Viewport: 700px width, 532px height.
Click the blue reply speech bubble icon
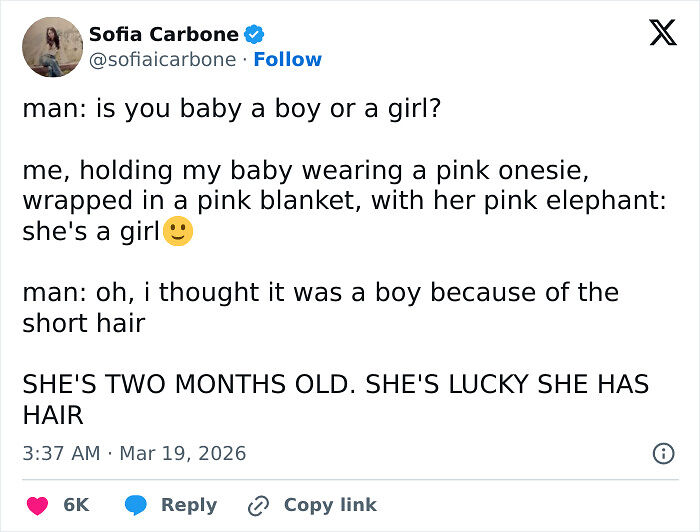click(x=136, y=505)
